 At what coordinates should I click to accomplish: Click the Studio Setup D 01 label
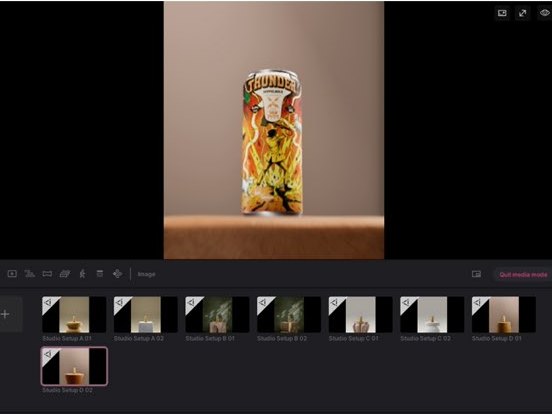pos(497,338)
